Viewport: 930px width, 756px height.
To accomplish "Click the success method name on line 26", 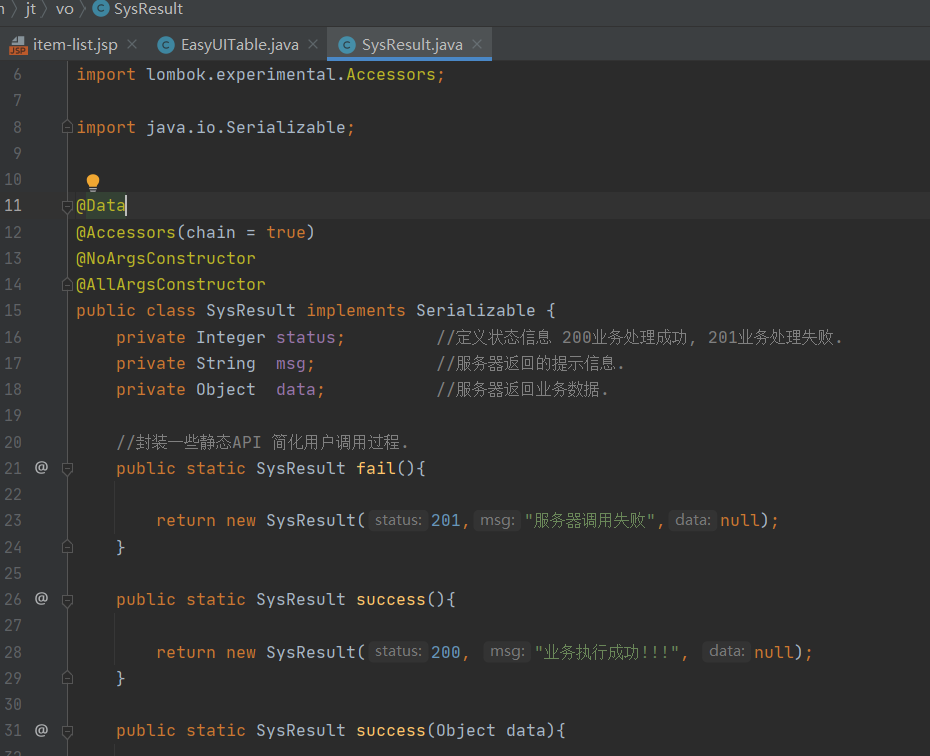I will point(391,599).
